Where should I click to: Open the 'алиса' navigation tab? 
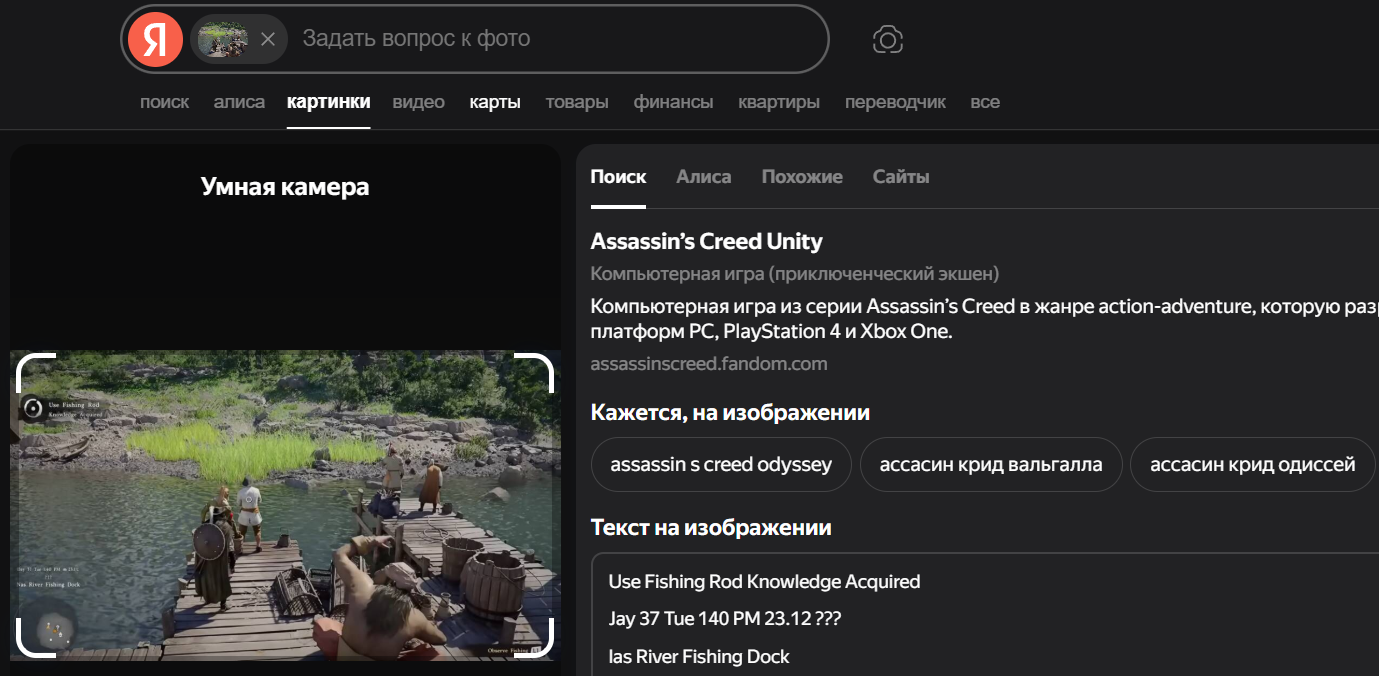[239, 102]
